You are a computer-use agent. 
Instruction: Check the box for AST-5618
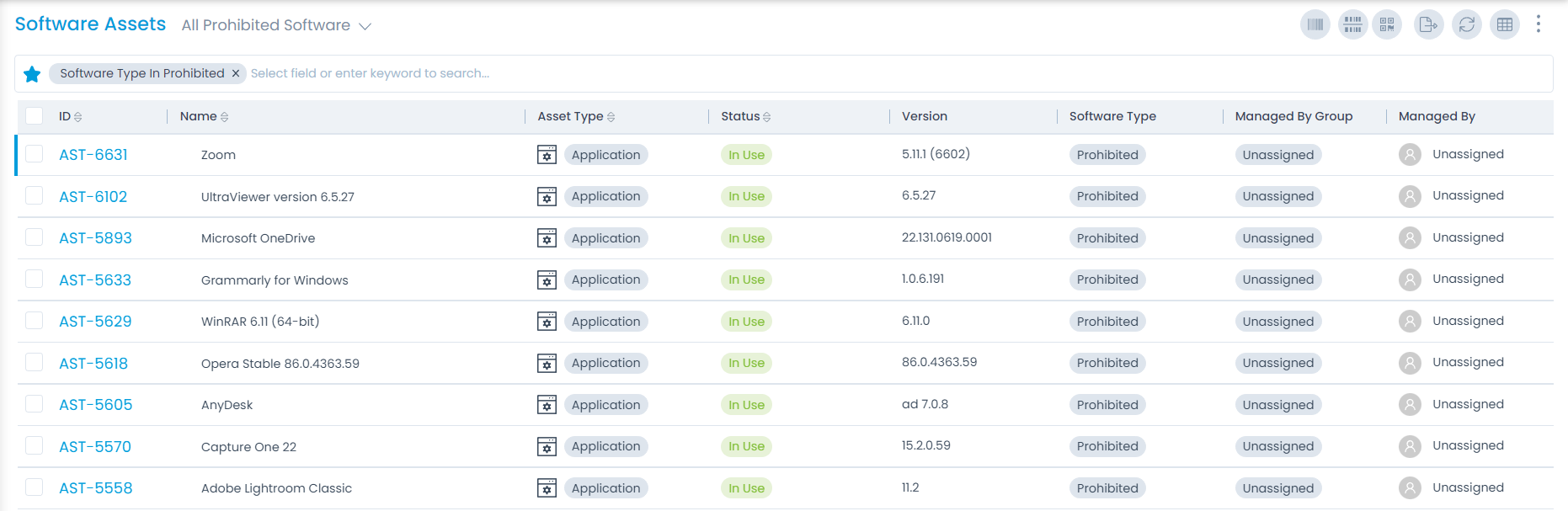coord(34,362)
